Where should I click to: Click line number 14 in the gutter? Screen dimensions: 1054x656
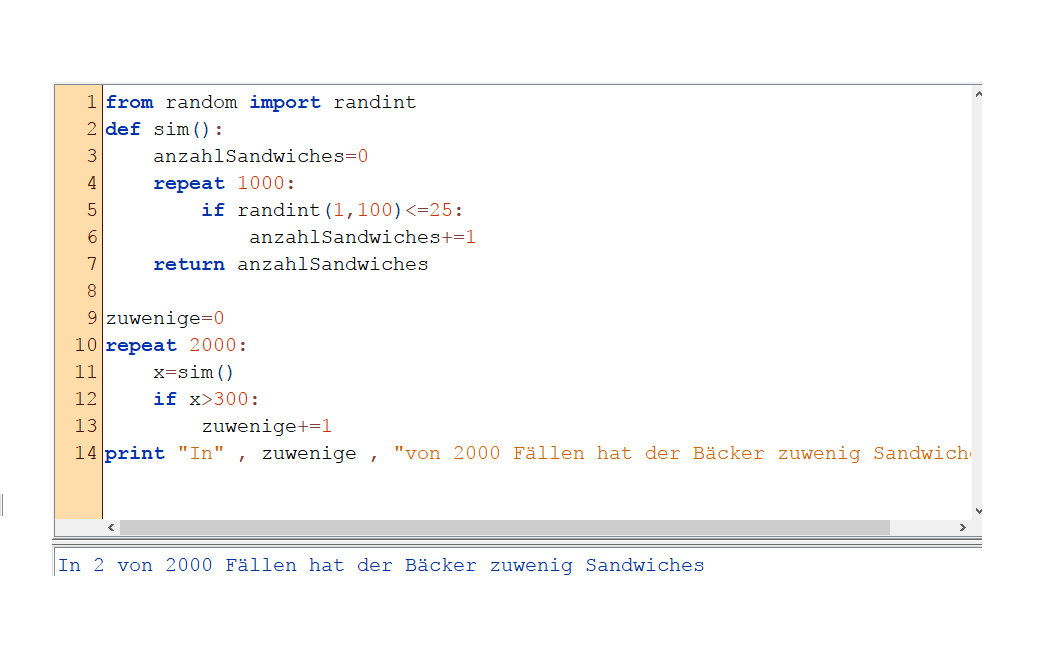coord(86,453)
